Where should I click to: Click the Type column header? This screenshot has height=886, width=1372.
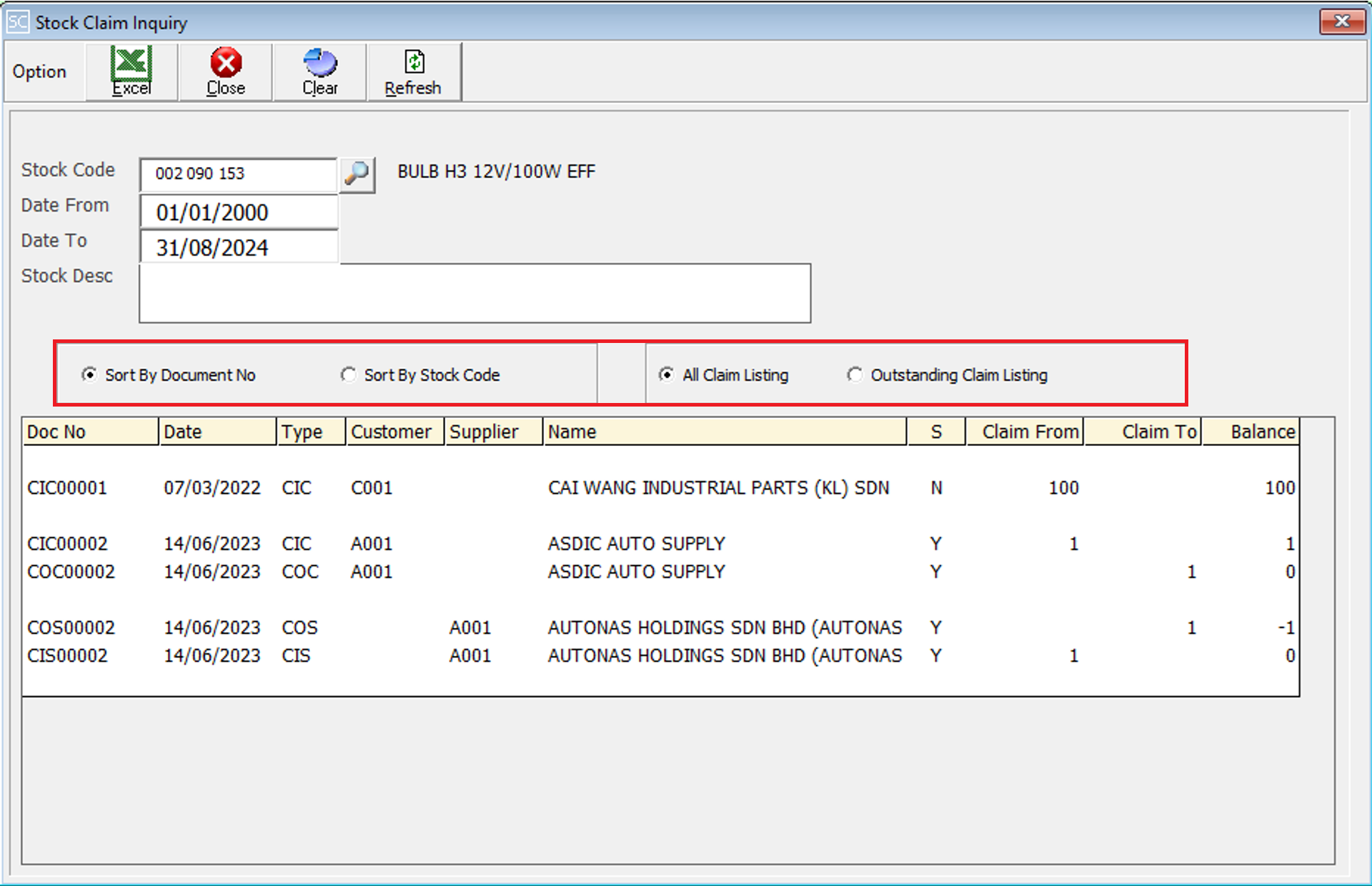point(311,432)
